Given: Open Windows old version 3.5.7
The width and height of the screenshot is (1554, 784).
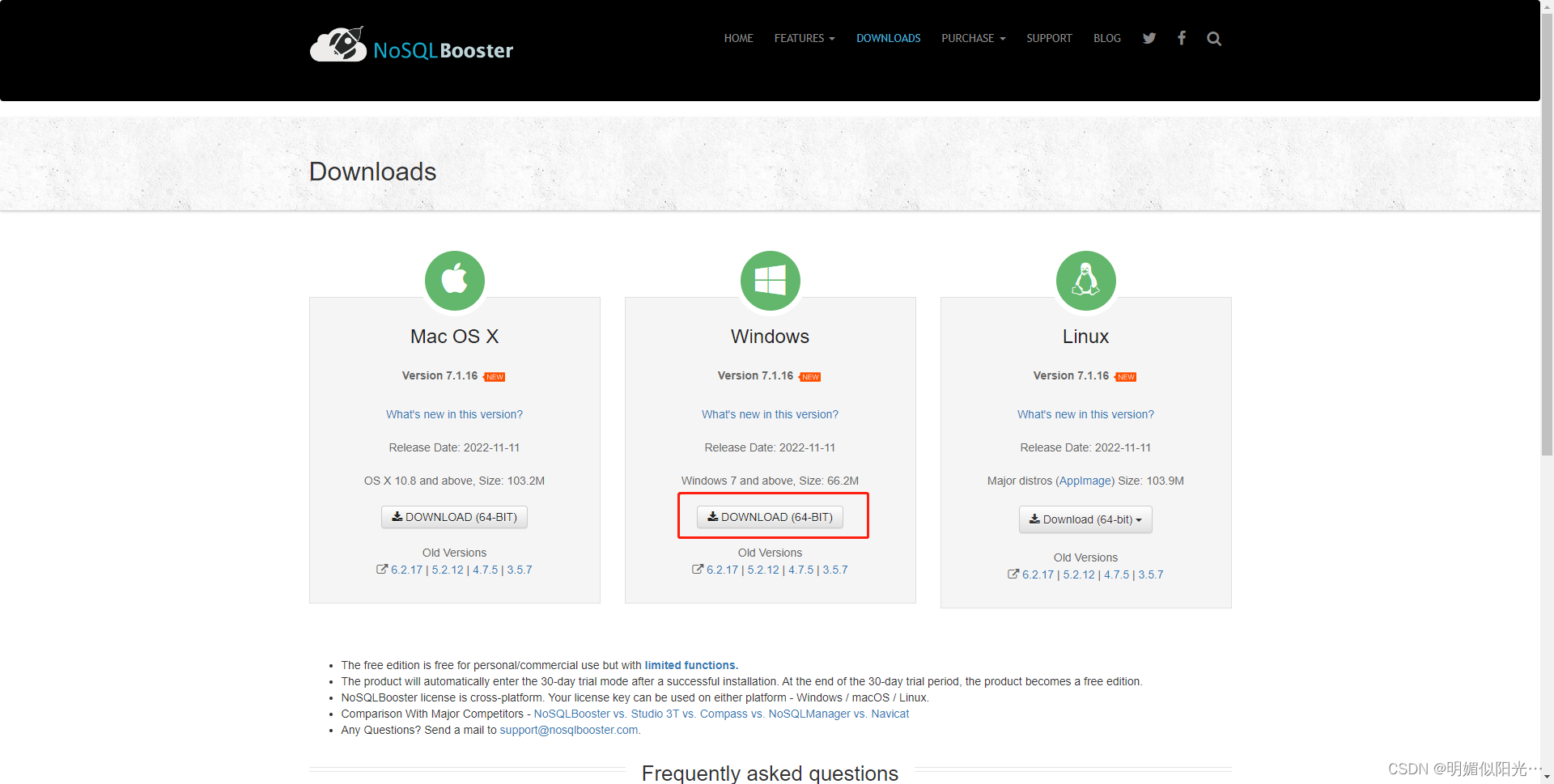Looking at the screenshot, I should 835,570.
